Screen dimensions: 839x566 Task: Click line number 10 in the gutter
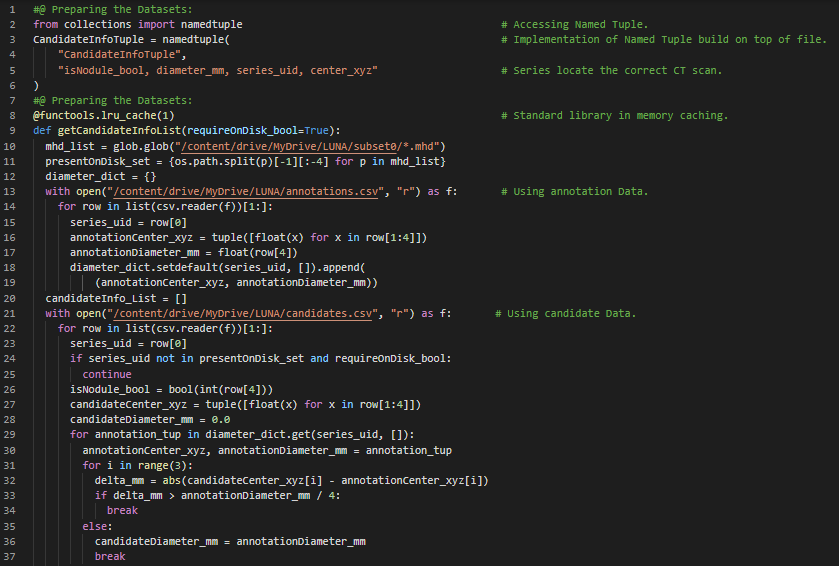[x=10, y=146]
